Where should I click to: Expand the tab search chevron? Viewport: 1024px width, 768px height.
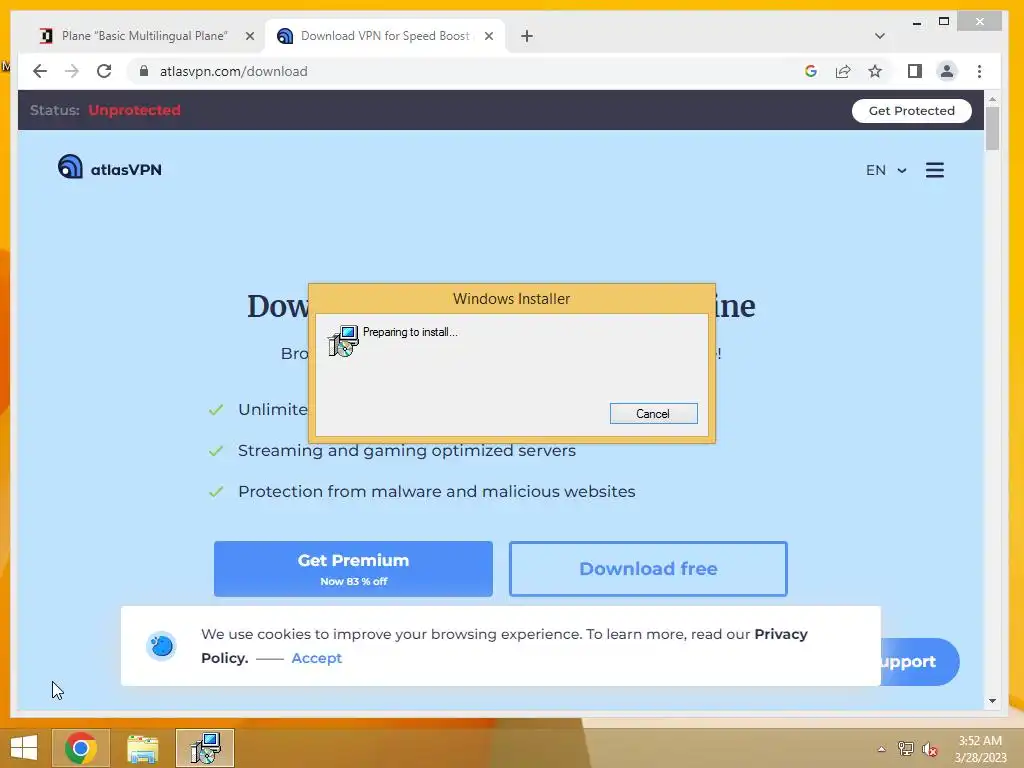(880, 36)
